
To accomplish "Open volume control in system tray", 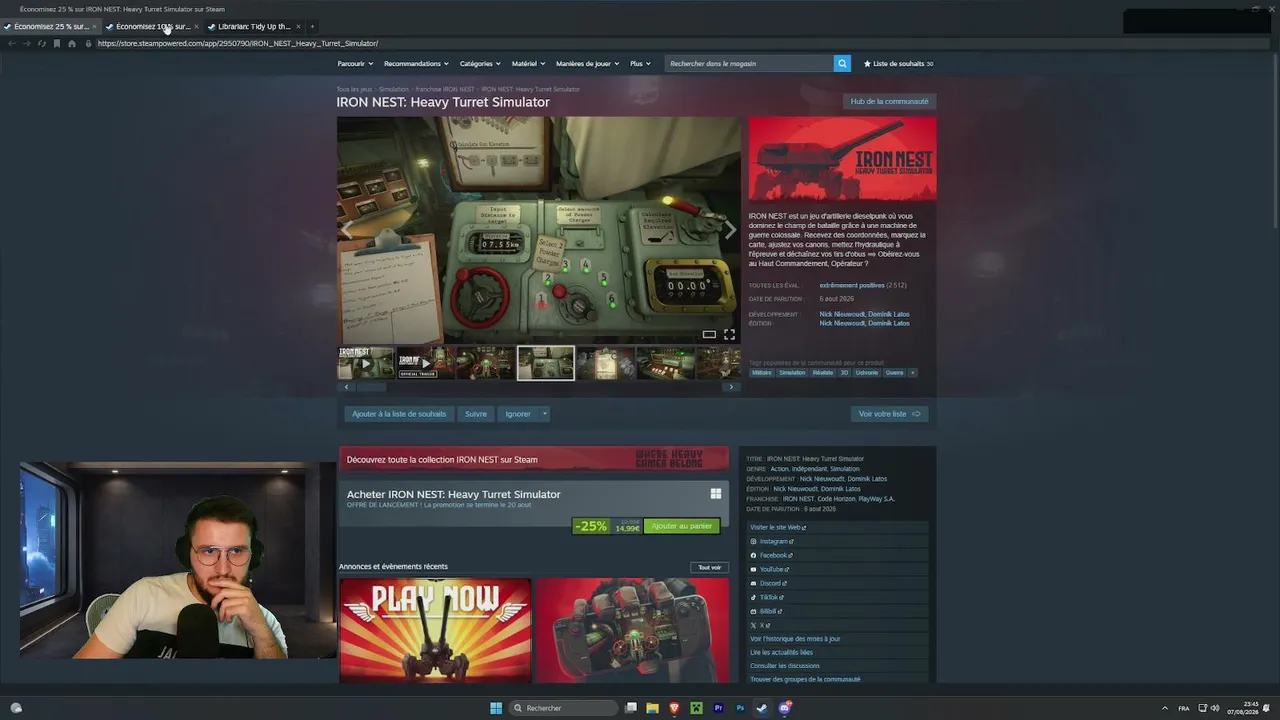I will click(x=1215, y=708).
